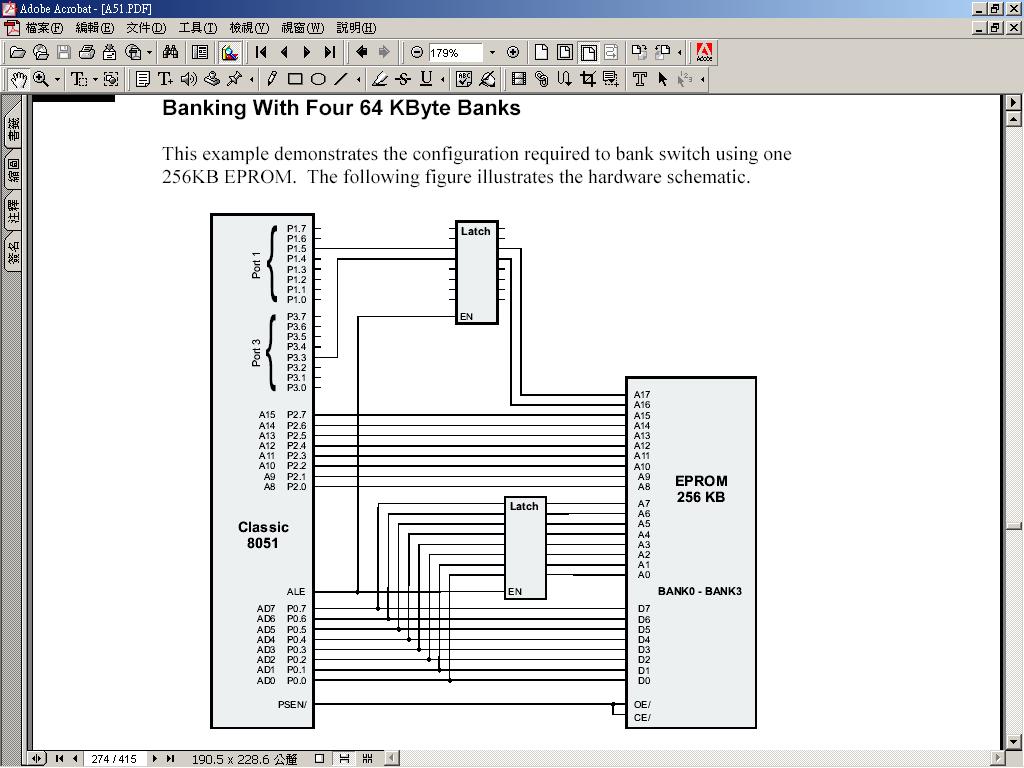Viewport: 1024px width, 768px height.
Task: Open dropdown arrow beside web search icon
Action: (150, 52)
